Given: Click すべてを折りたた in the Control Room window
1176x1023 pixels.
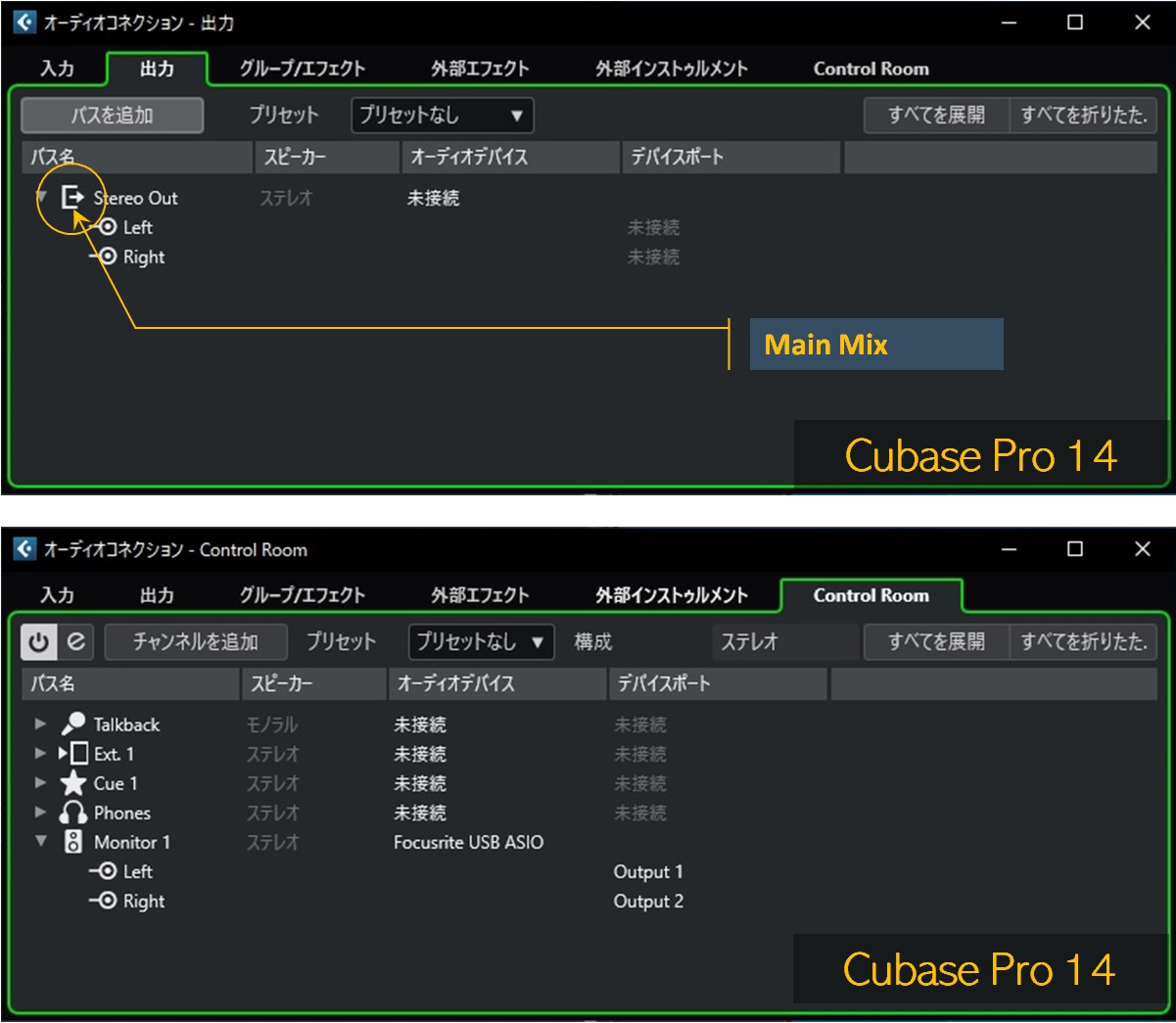Looking at the screenshot, I should 1084,642.
